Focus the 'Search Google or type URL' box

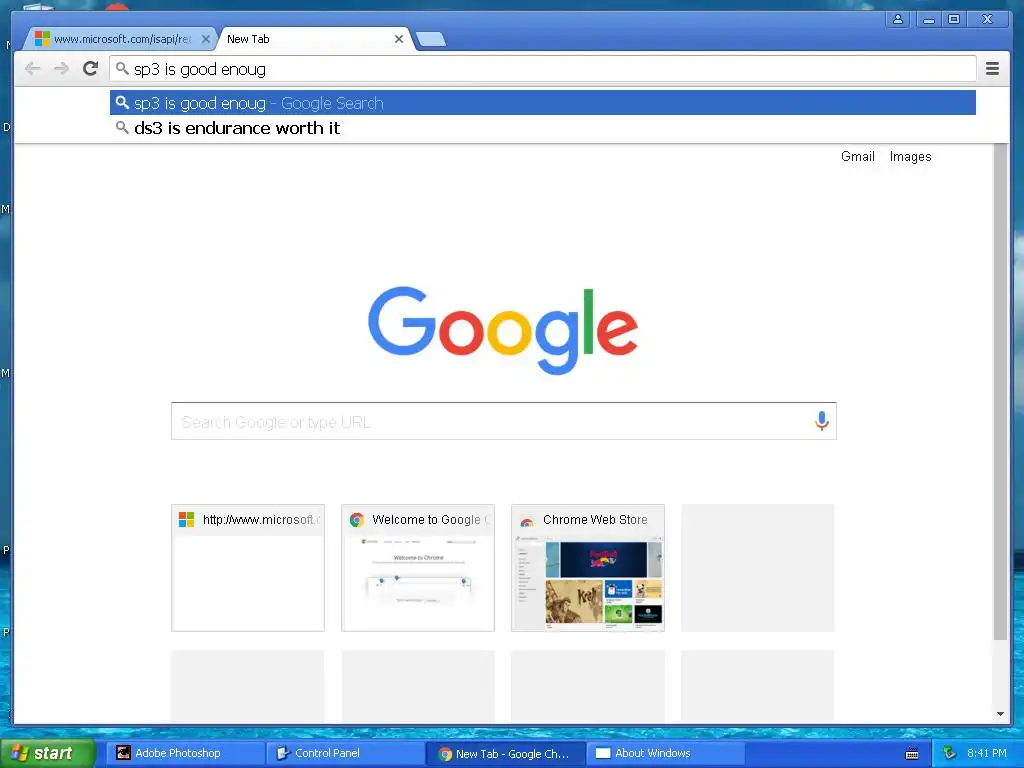[504, 421]
